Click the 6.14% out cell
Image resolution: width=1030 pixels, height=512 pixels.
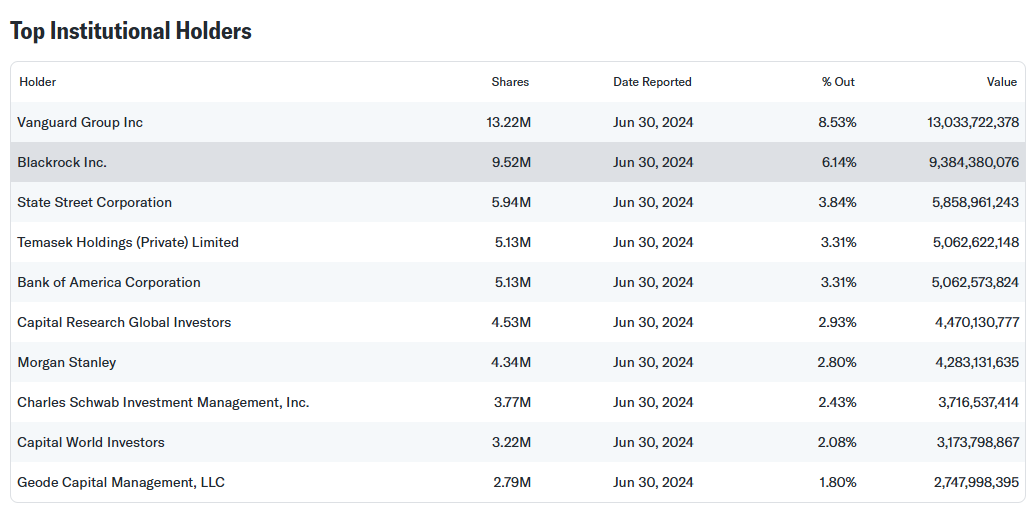pyautogui.click(x=839, y=162)
